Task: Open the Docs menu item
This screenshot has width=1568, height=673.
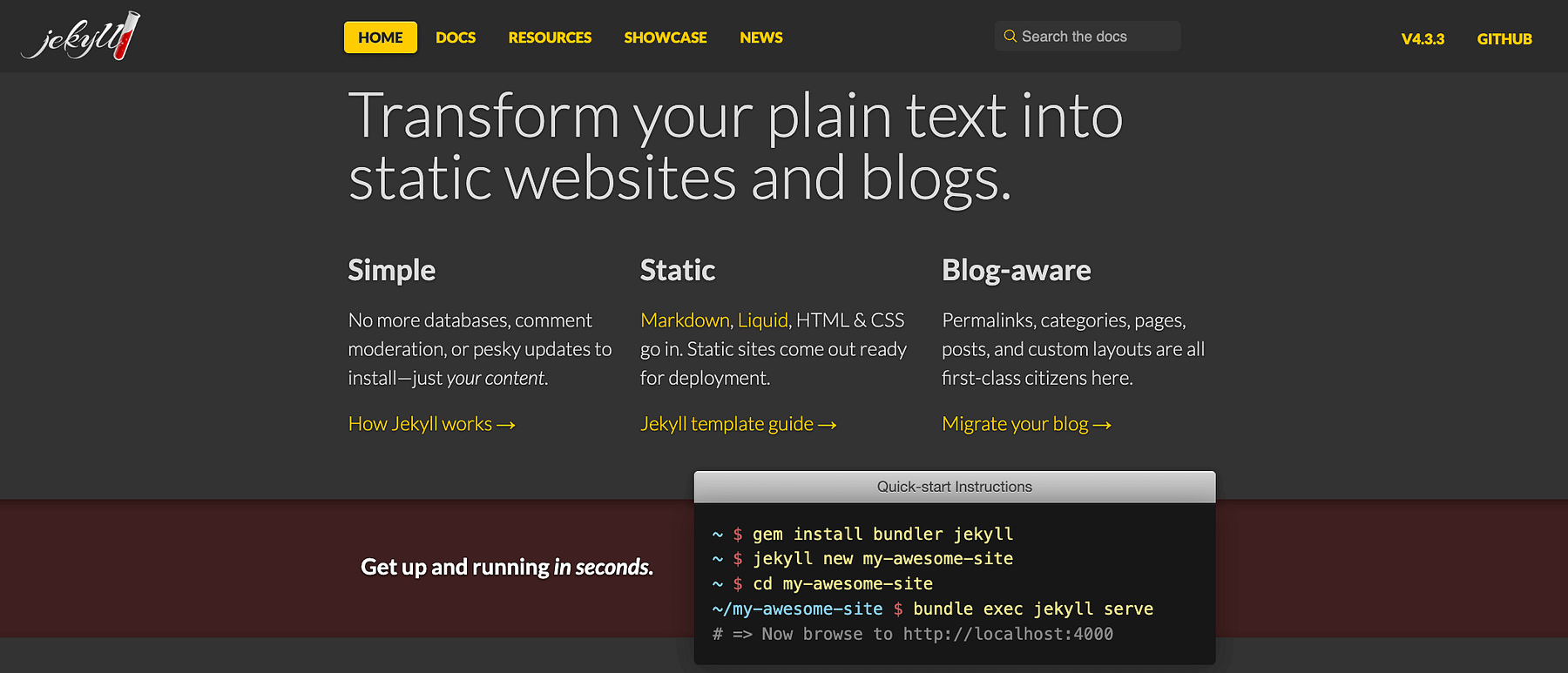Action: point(456,37)
